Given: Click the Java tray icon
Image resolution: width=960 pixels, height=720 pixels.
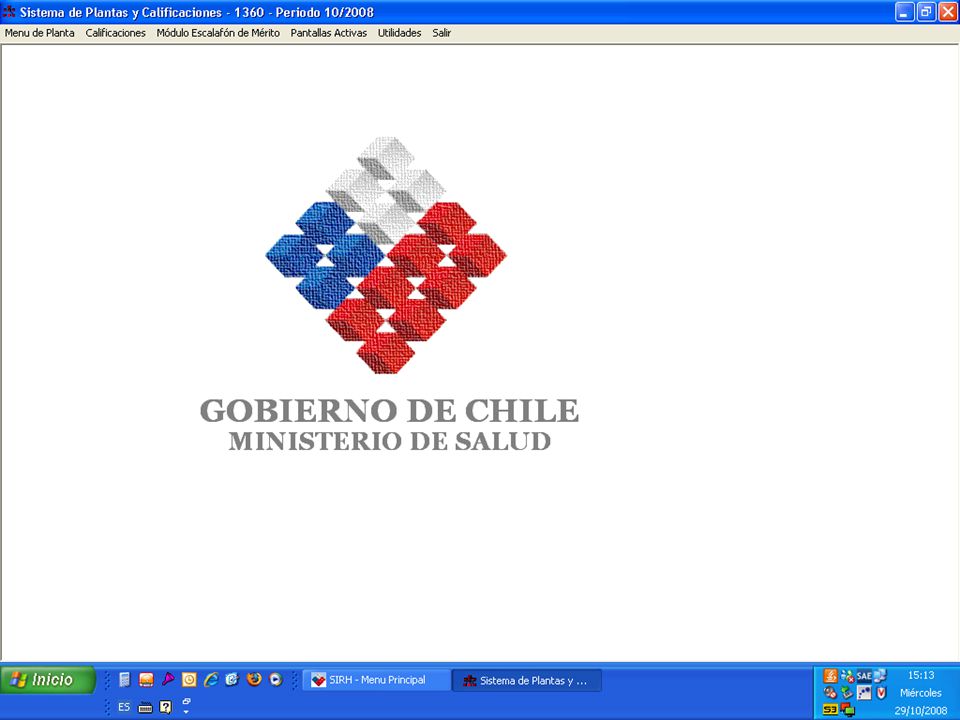Looking at the screenshot, I should click(x=831, y=676).
